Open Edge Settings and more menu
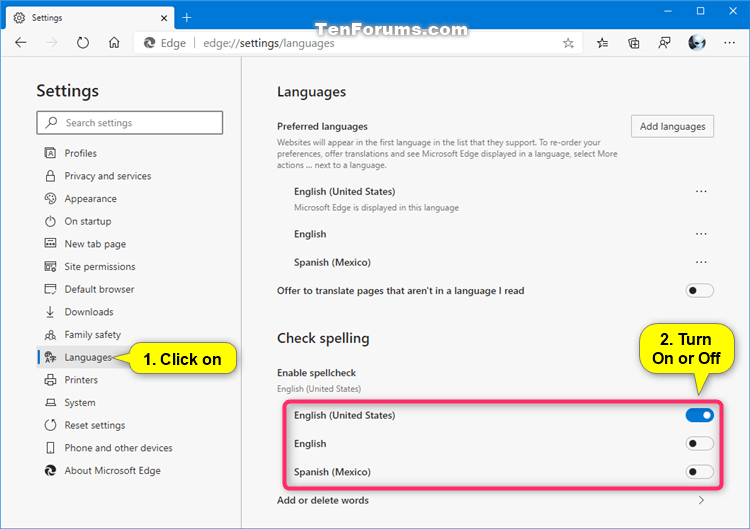 [729, 43]
